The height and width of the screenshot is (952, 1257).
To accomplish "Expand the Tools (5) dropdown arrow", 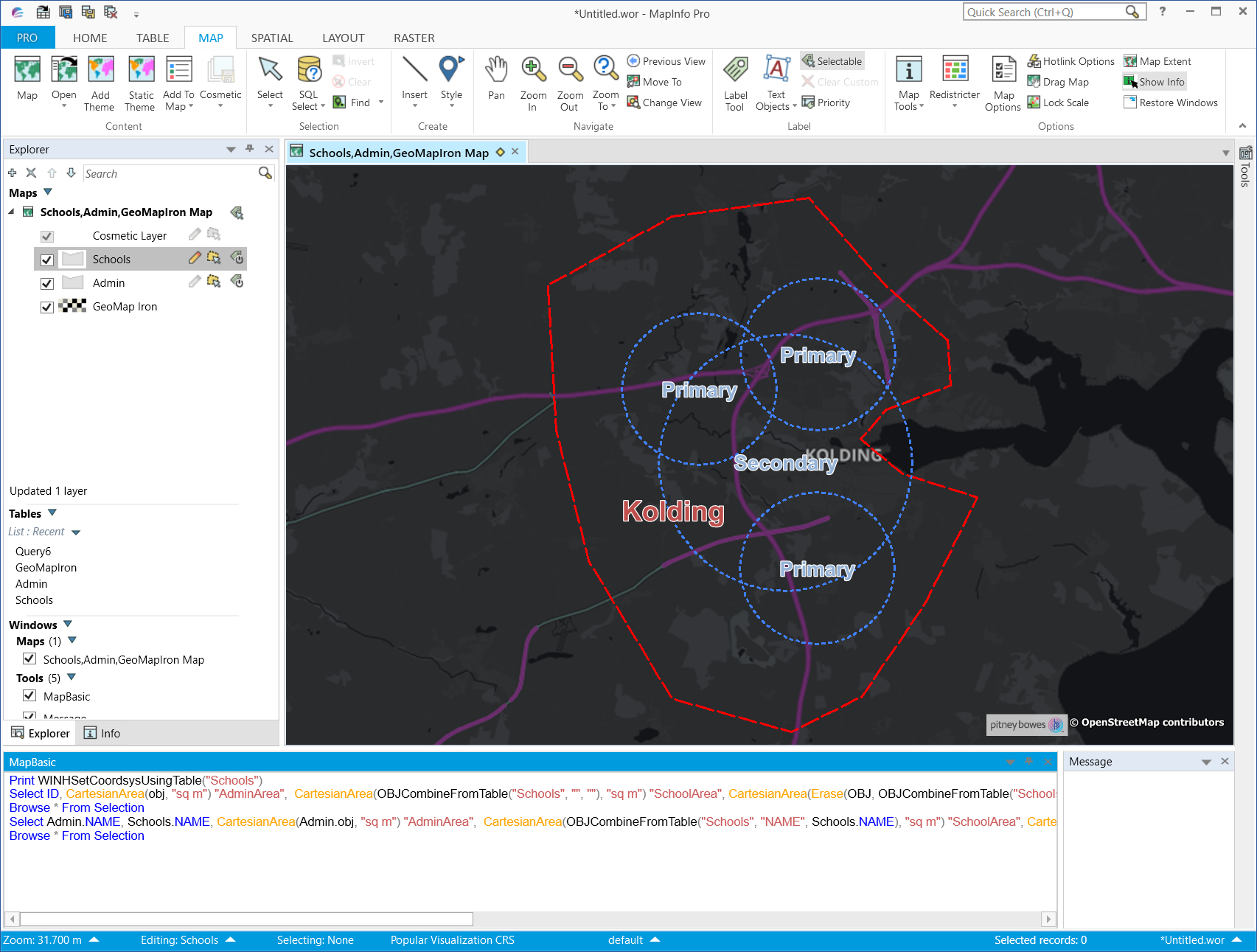I will tap(72, 677).
